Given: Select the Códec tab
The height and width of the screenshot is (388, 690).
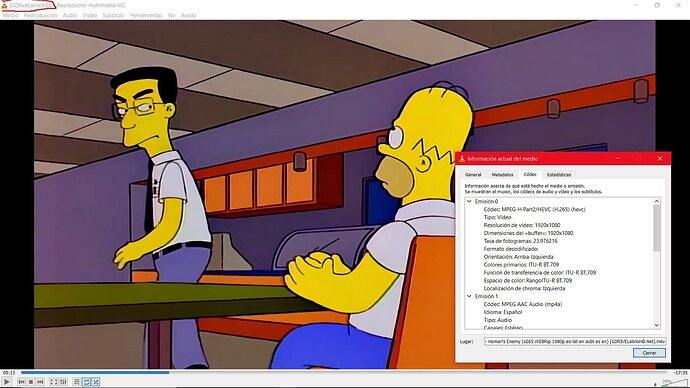Looking at the screenshot, I should 530,174.
